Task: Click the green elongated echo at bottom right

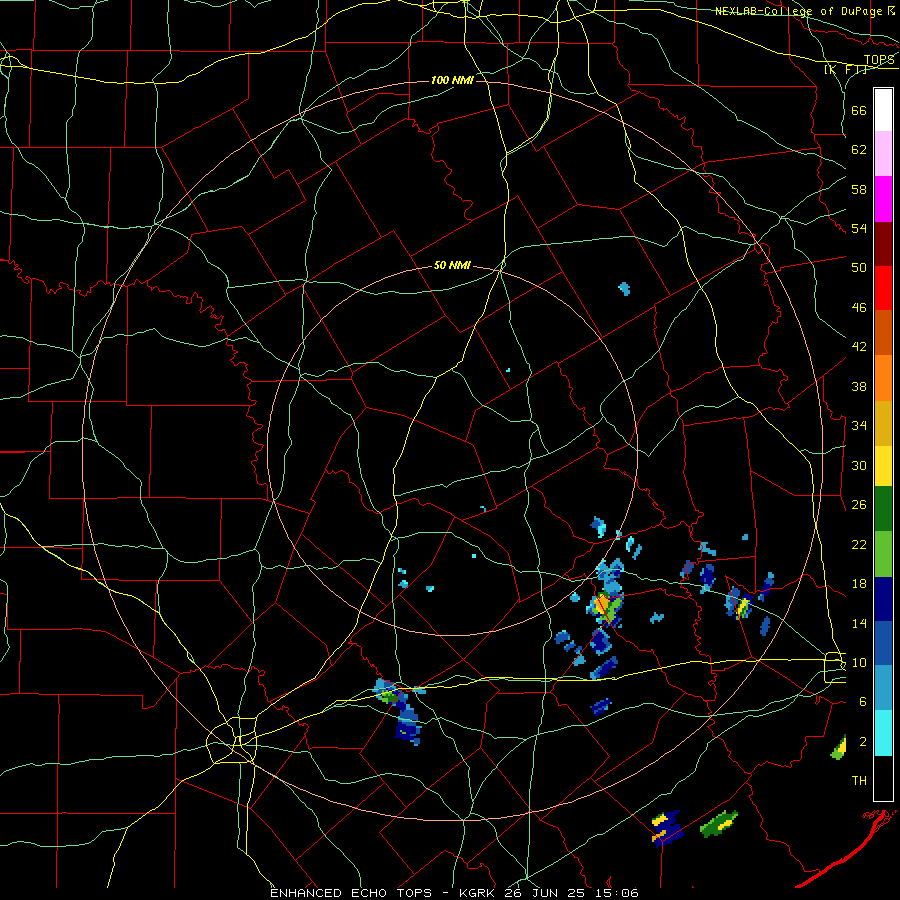Action: [x=719, y=823]
